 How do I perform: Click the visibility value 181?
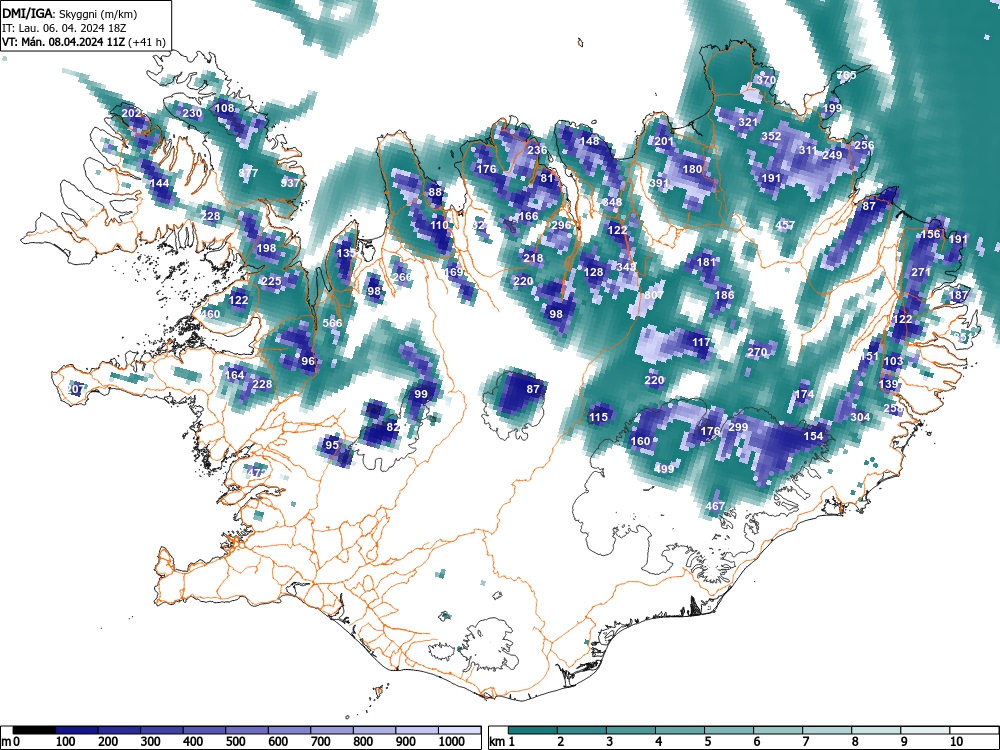[x=707, y=261]
